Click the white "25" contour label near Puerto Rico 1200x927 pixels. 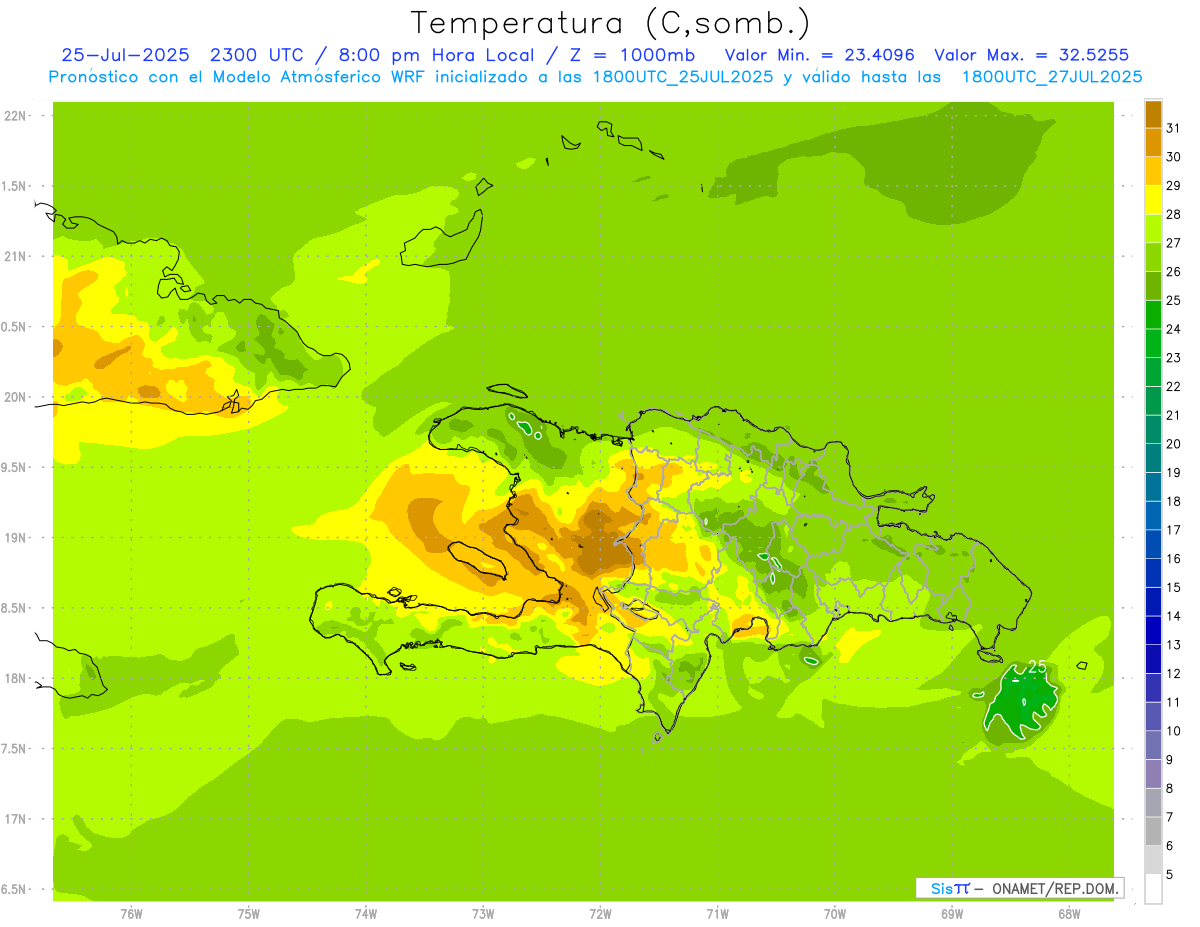point(1037,667)
